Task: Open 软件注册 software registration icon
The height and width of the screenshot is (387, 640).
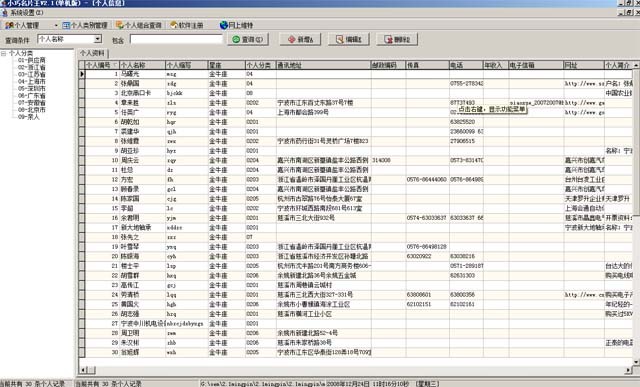Action: (x=174, y=25)
